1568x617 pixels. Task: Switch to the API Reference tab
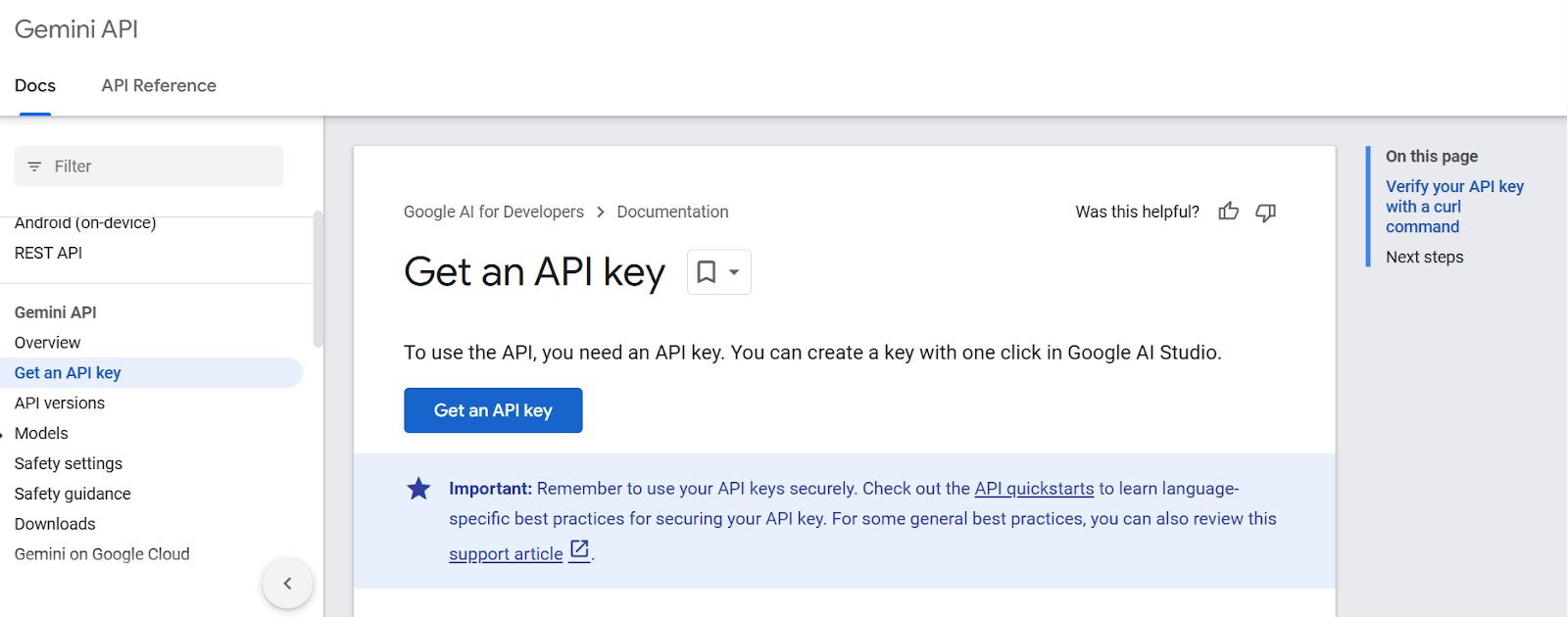(159, 86)
